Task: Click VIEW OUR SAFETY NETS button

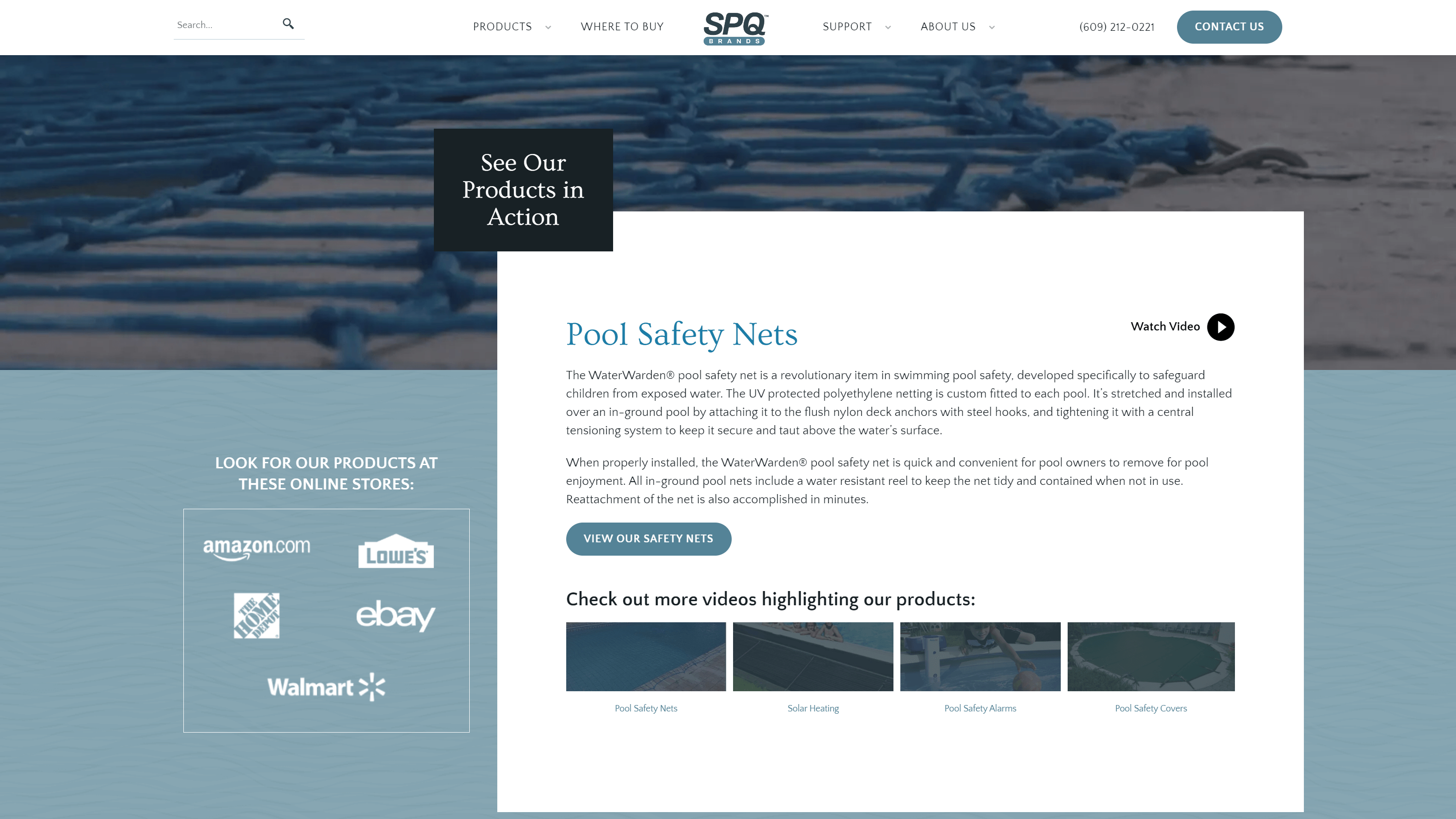Action: [648, 539]
